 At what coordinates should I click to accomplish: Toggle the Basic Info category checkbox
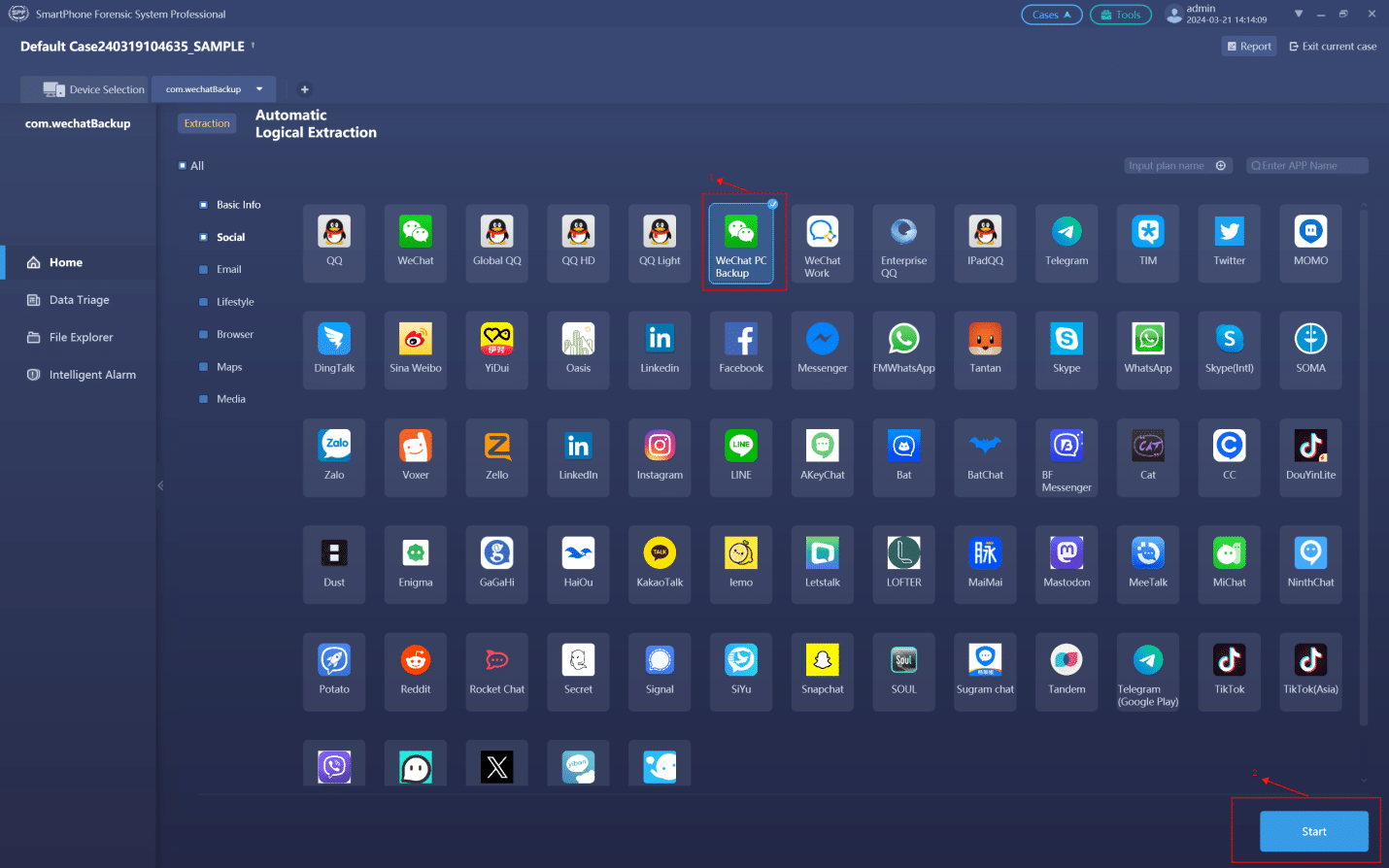203,205
